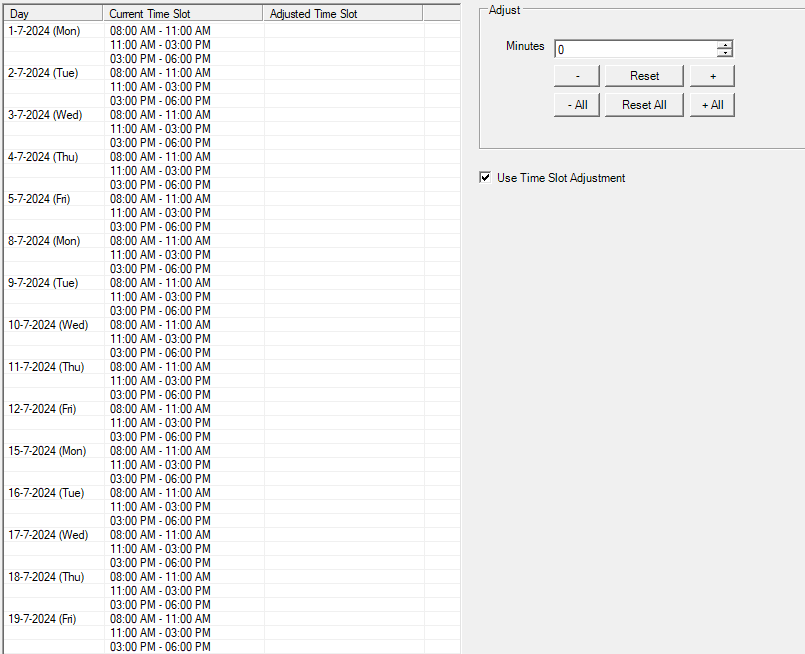Click the "Day" column header
805x654 pixels.
coord(53,13)
